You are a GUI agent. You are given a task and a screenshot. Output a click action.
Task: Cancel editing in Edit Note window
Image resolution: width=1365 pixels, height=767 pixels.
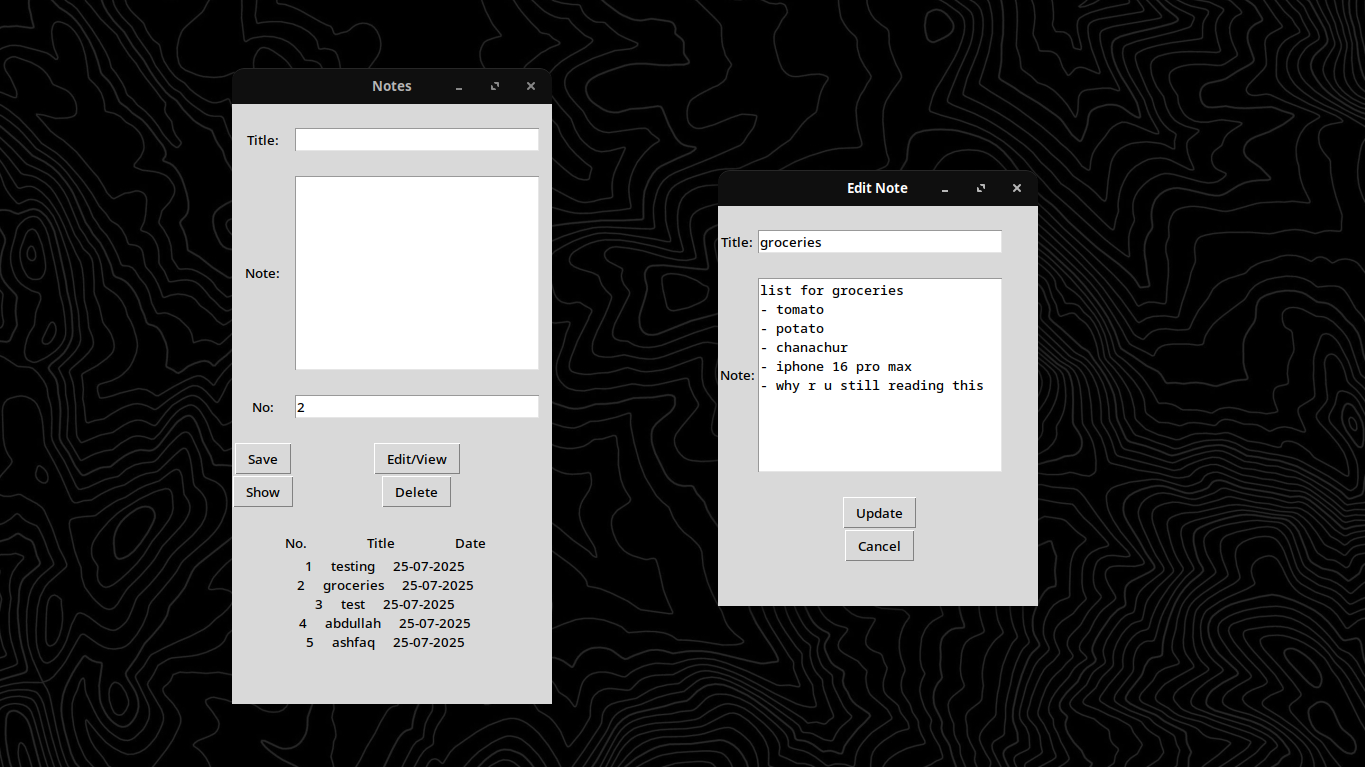point(879,546)
